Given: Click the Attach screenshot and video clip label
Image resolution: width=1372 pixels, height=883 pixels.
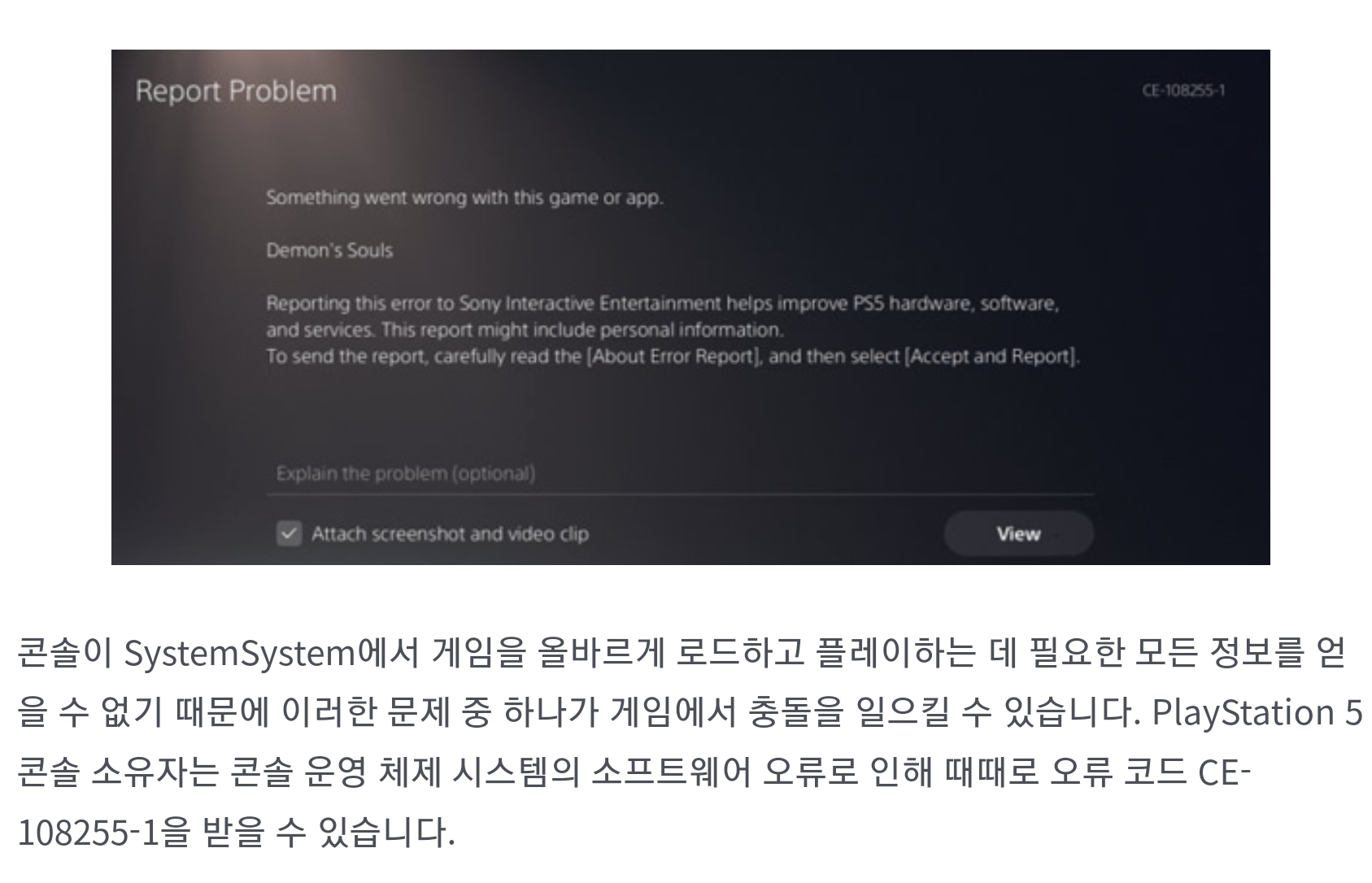Looking at the screenshot, I should (x=450, y=534).
